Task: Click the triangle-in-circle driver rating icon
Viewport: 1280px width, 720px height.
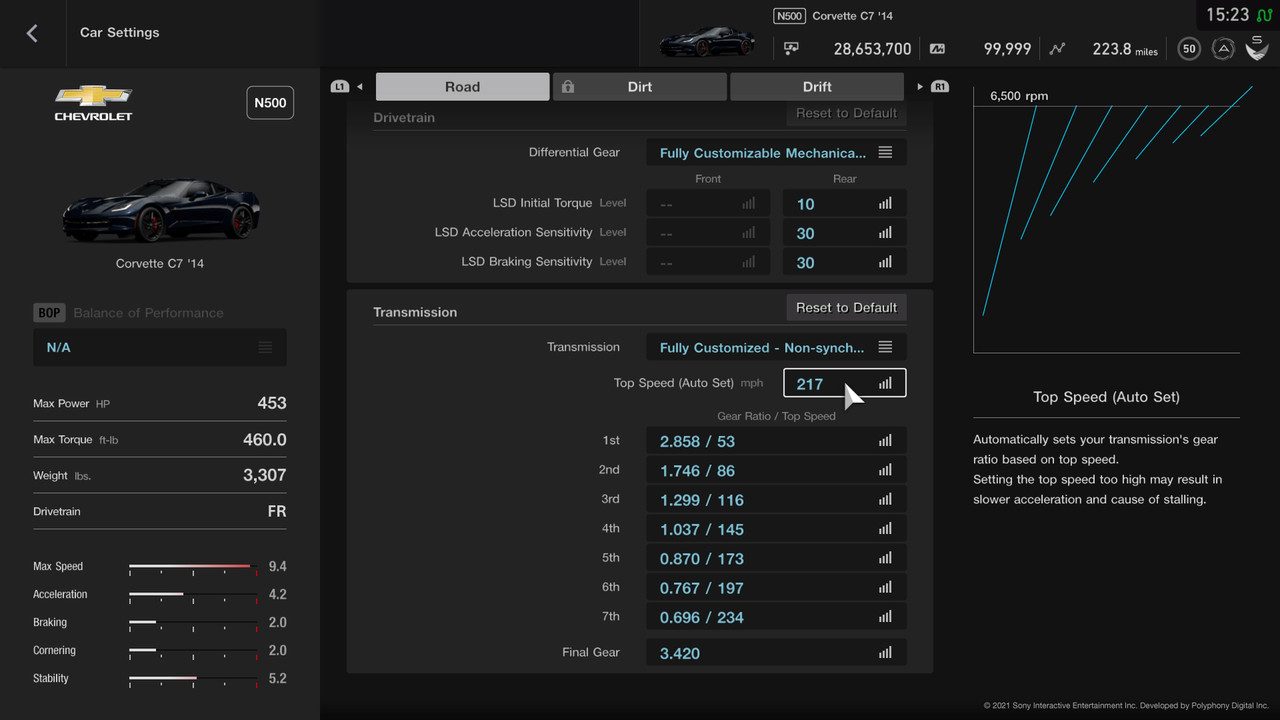Action: (1223, 48)
